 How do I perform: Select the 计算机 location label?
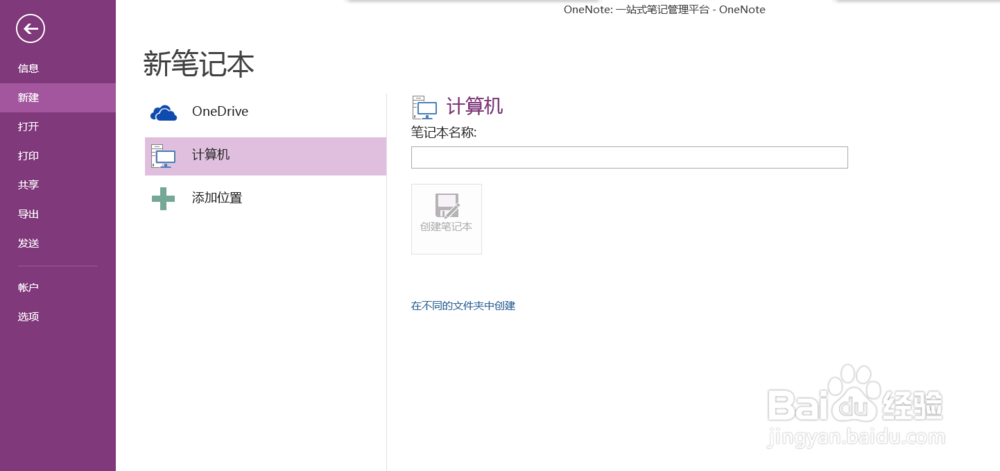[211, 155]
